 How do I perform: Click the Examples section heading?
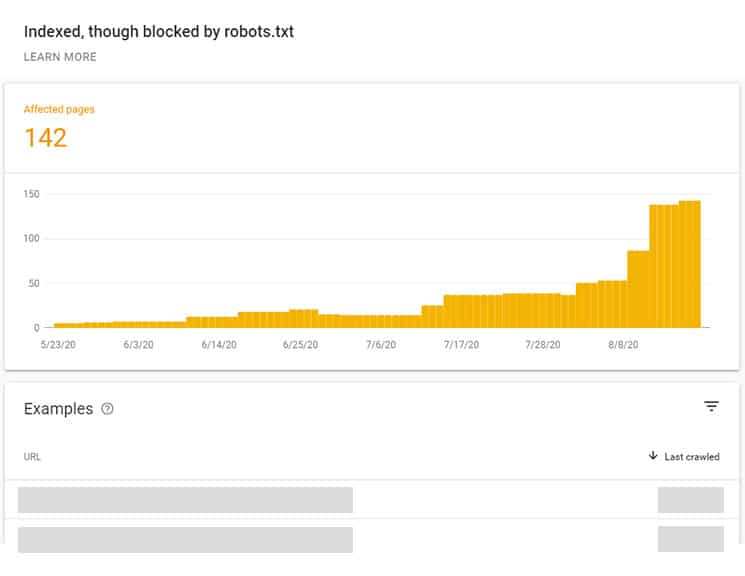click(58, 409)
